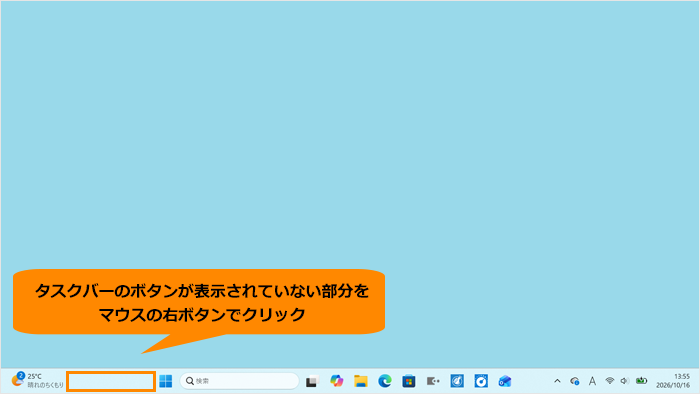Launch Copilot from the taskbar

337,381
